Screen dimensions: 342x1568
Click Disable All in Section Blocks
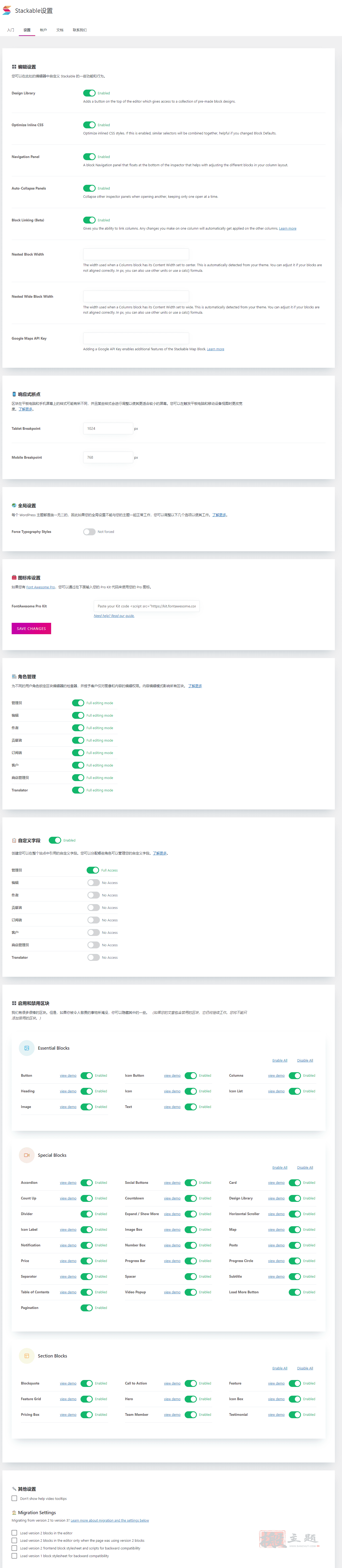pyautogui.click(x=305, y=1368)
